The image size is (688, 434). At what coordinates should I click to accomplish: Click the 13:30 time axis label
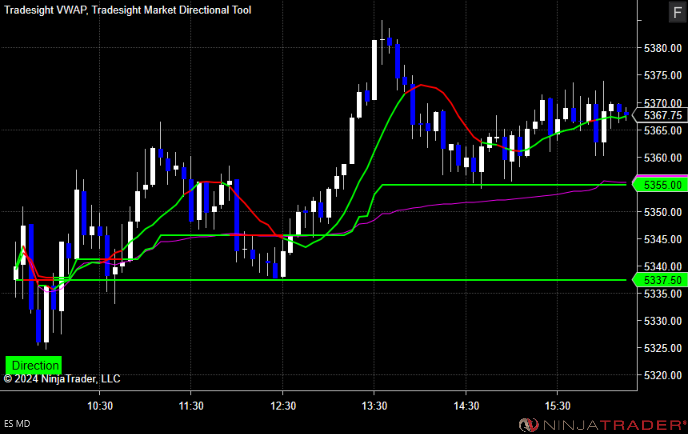point(374,406)
